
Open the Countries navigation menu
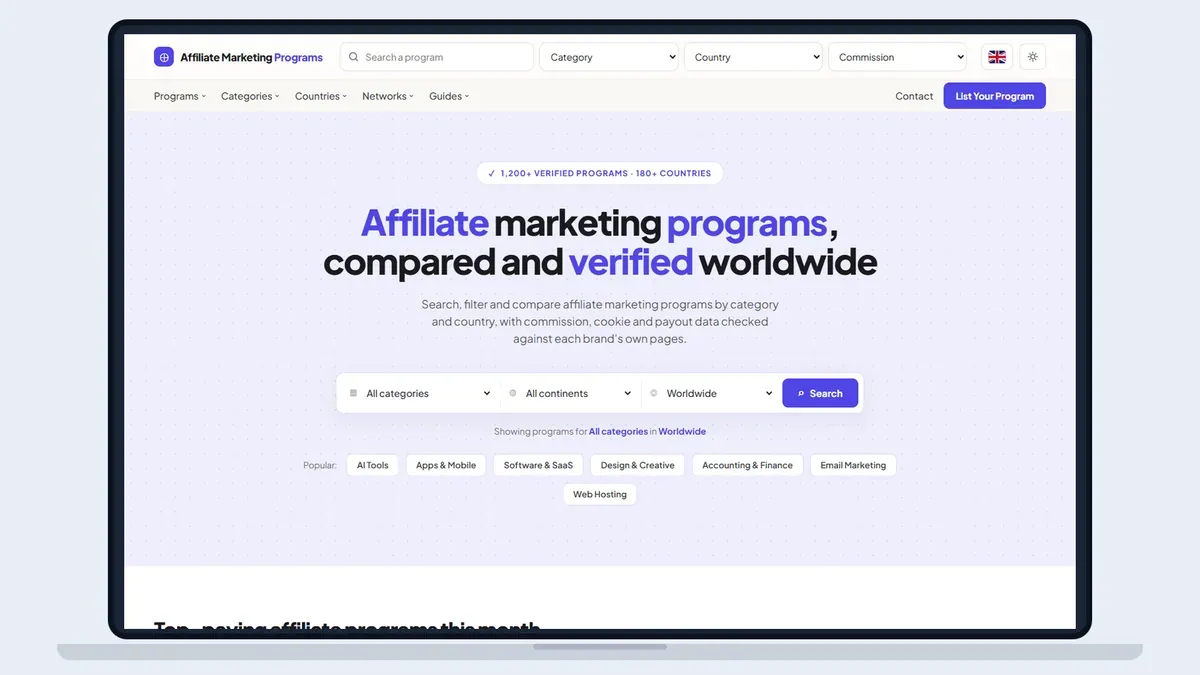321,96
